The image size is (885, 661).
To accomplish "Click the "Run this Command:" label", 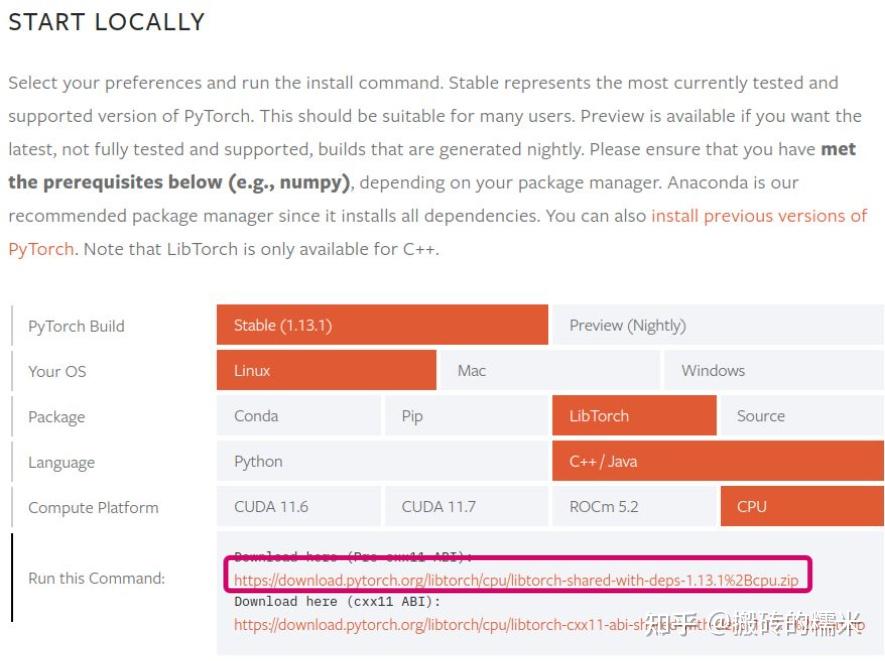I will (96, 578).
